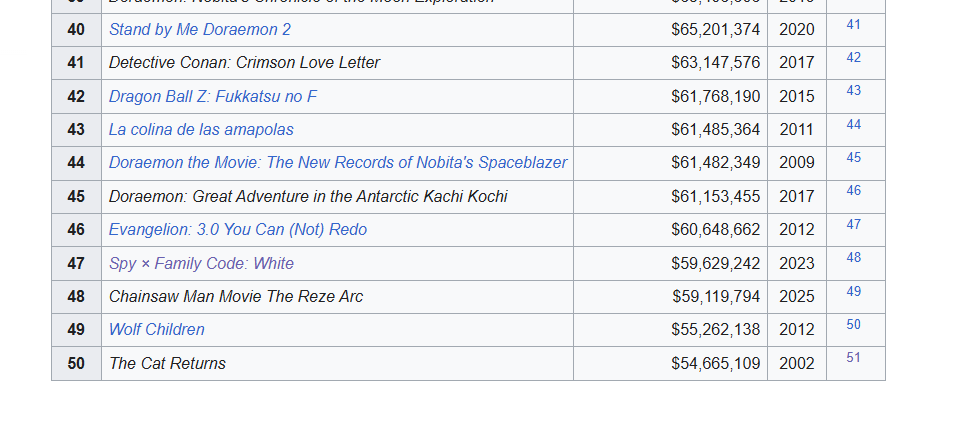The image size is (953, 429).
Task: Open the Stand by Me Doraemon 2 link
Action: 199,29
